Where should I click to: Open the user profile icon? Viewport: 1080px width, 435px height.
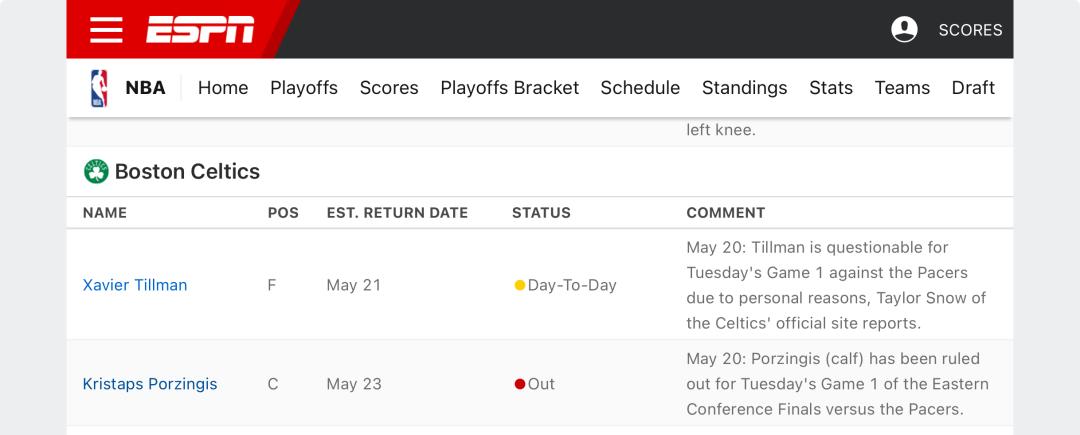pyautogui.click(x=904, y=30)
